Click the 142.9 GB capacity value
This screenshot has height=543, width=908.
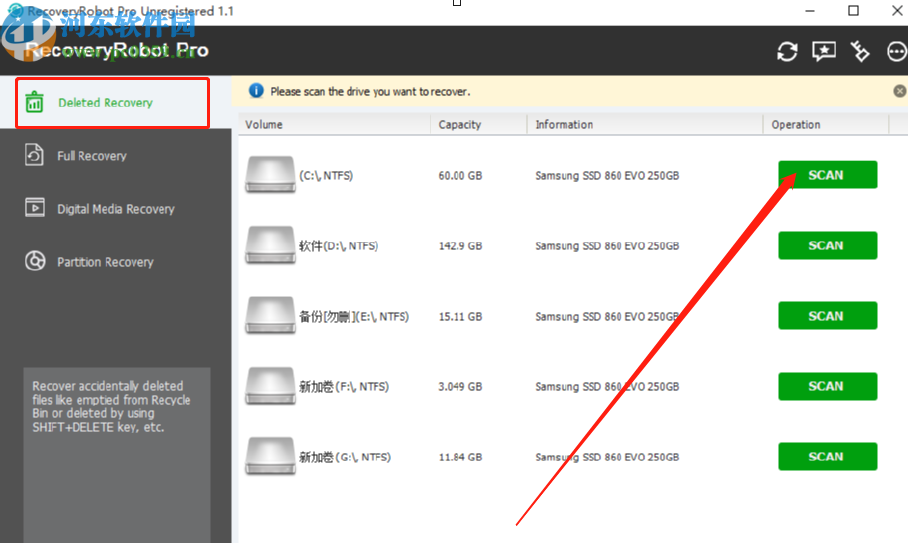460,246
